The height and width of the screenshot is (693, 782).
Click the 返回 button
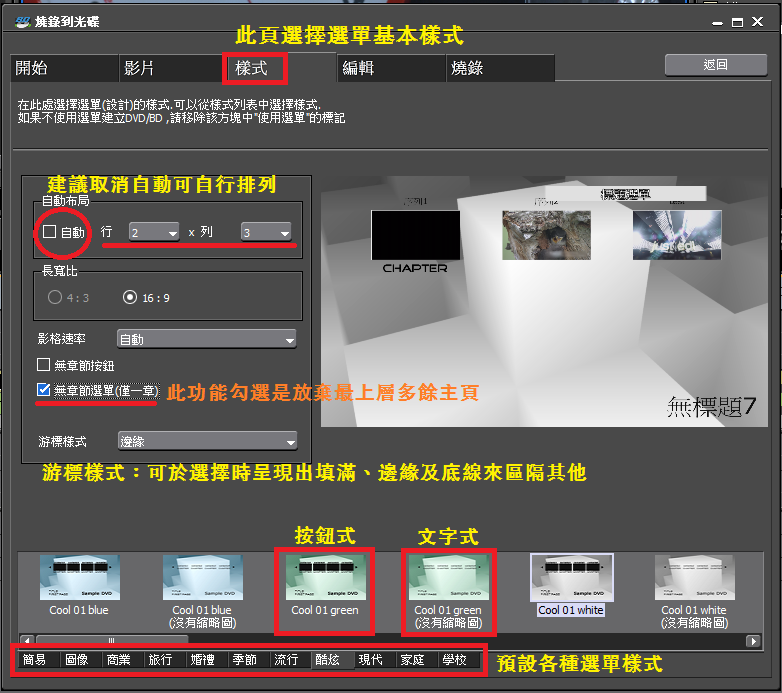(x=715, y=65)
